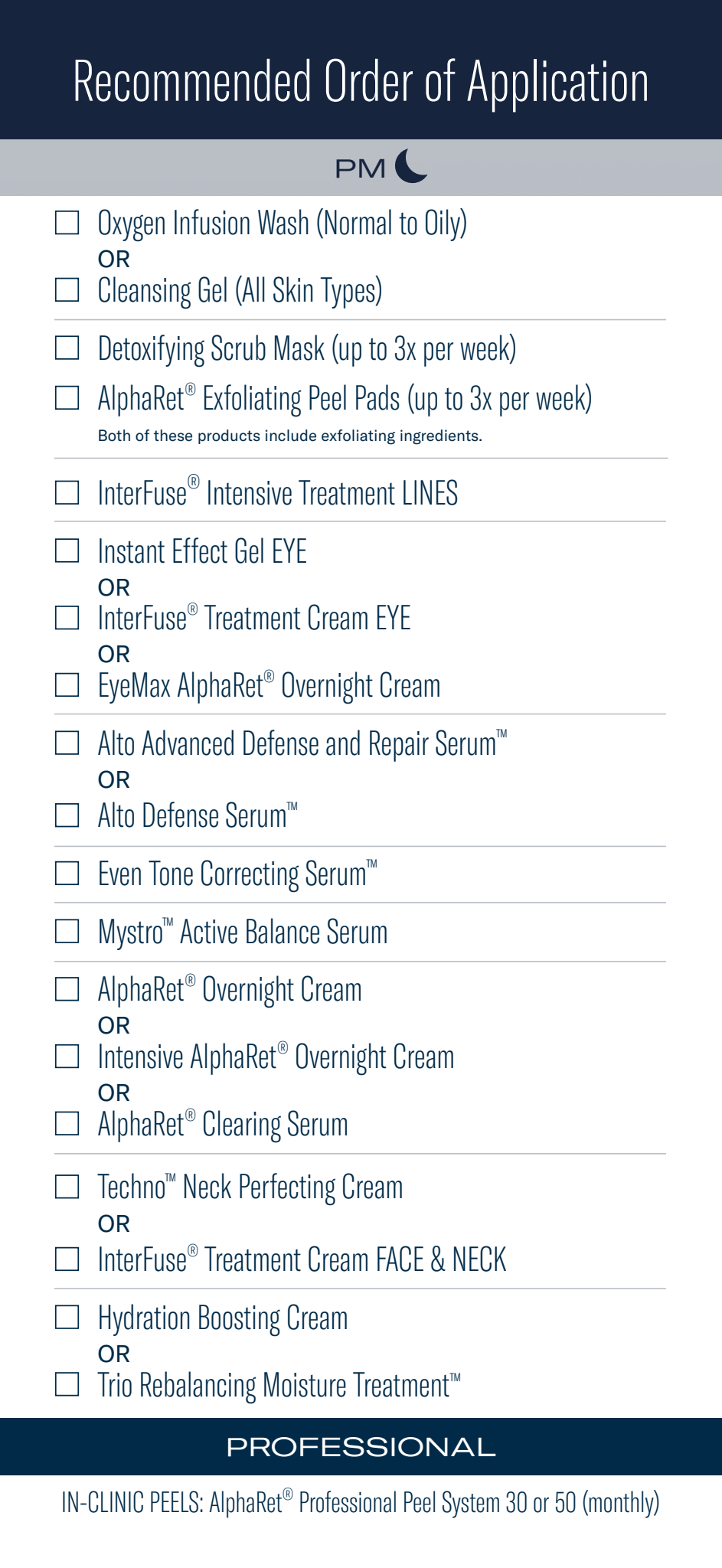Check the AlphaRet Clearing Serum box

[67, 1124]
